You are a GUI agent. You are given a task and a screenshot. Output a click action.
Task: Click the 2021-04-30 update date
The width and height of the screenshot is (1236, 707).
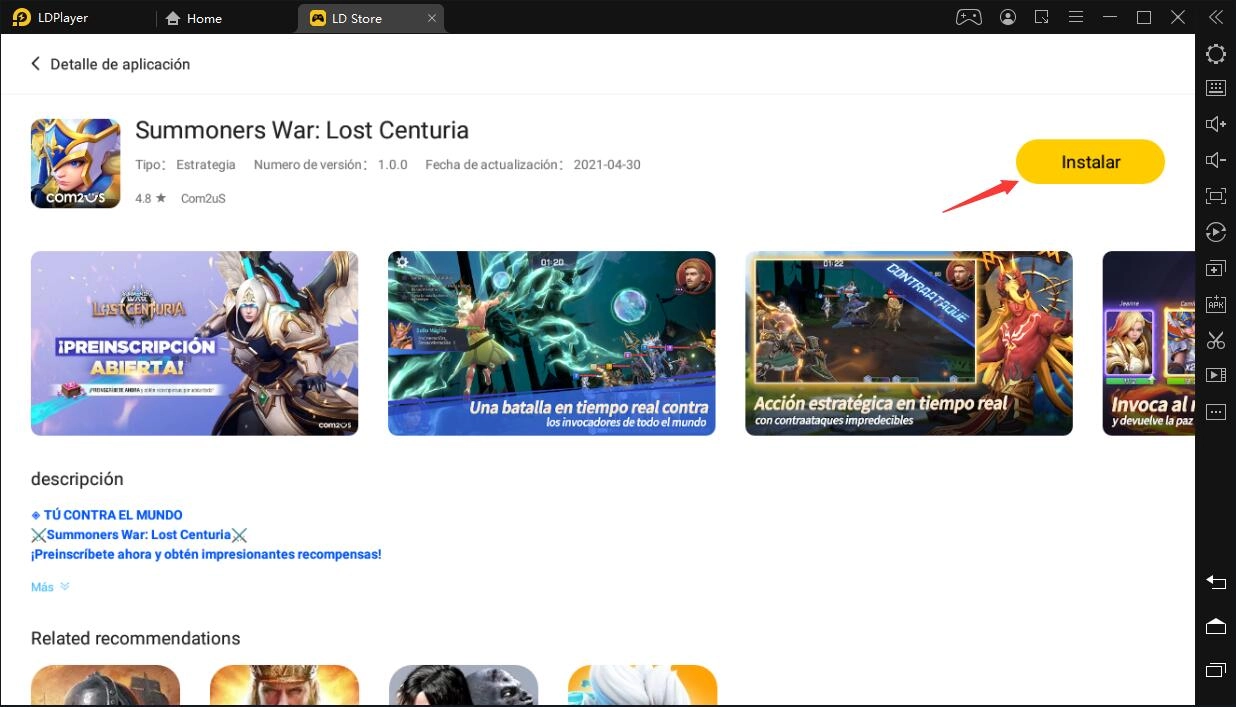(x=607, y=165)
